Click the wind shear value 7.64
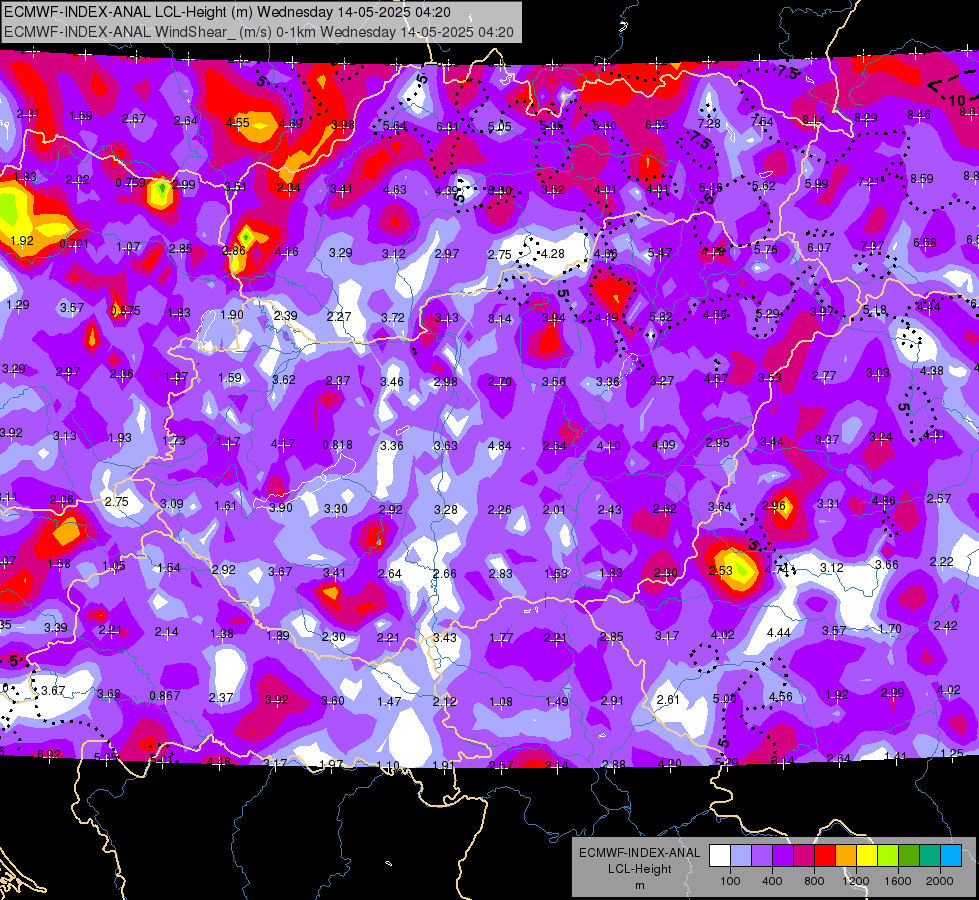Screen dimensions: 979x900 point(762,121)
